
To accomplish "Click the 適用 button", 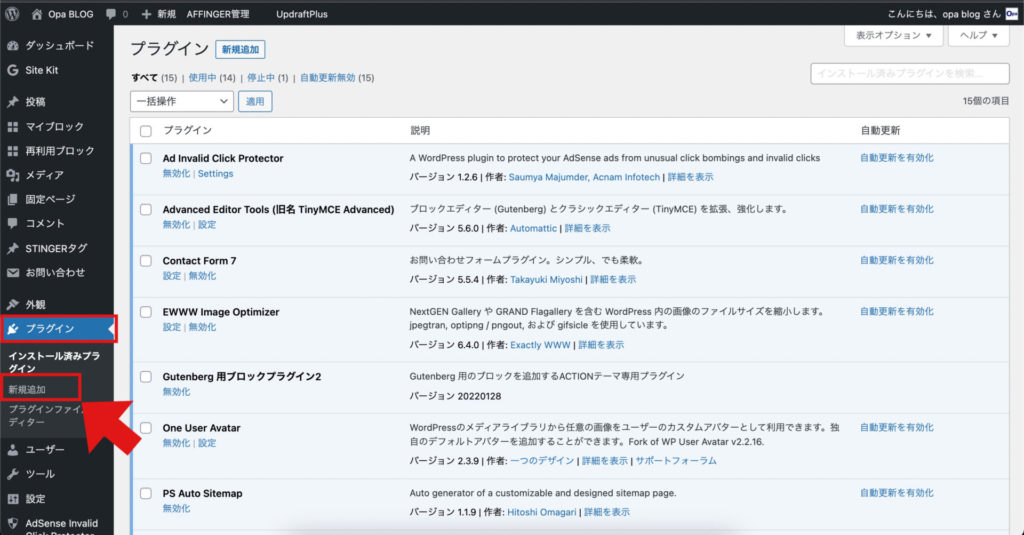I will tap(256, 101).
